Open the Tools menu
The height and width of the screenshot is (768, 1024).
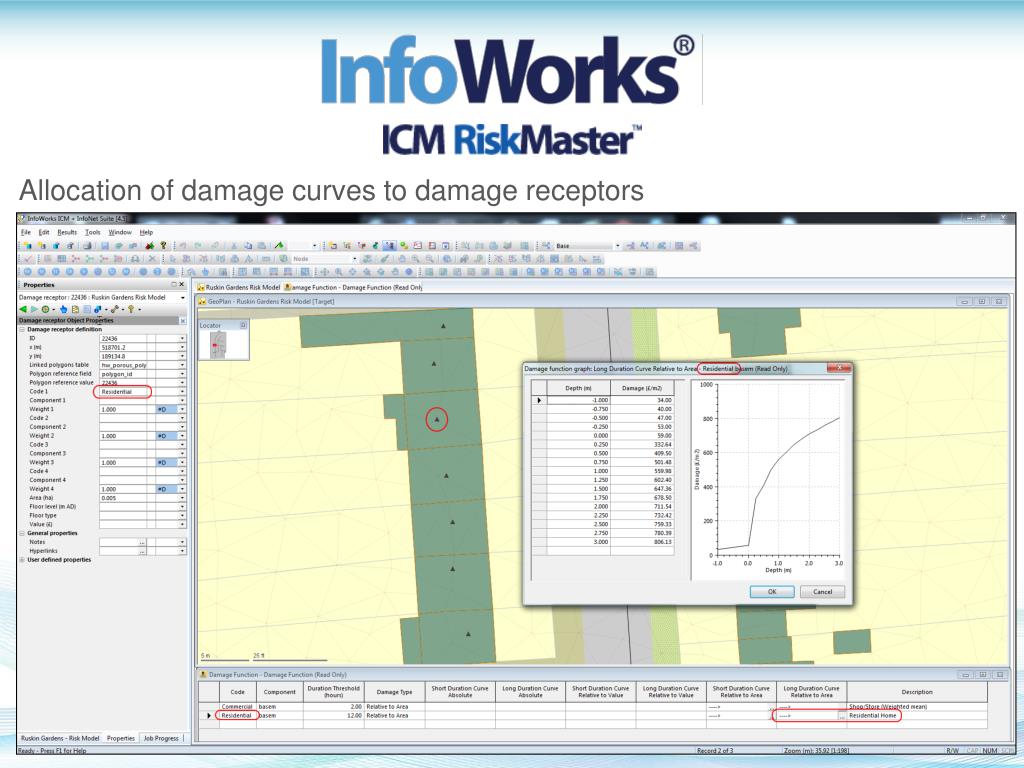click(x=93, y=232)
